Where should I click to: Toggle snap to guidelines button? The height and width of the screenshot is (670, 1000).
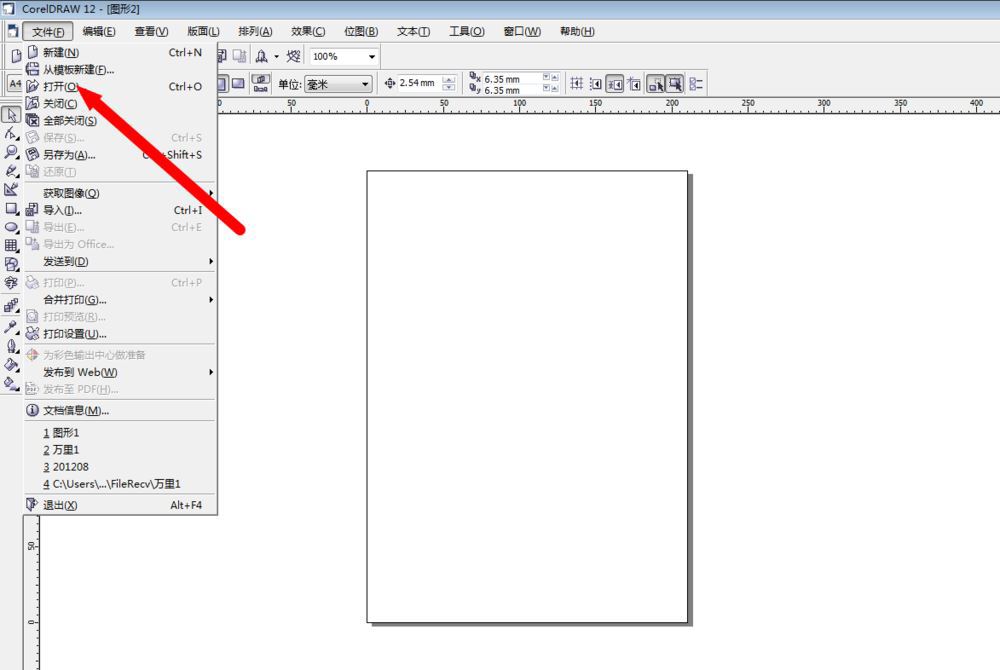(596, 84)
